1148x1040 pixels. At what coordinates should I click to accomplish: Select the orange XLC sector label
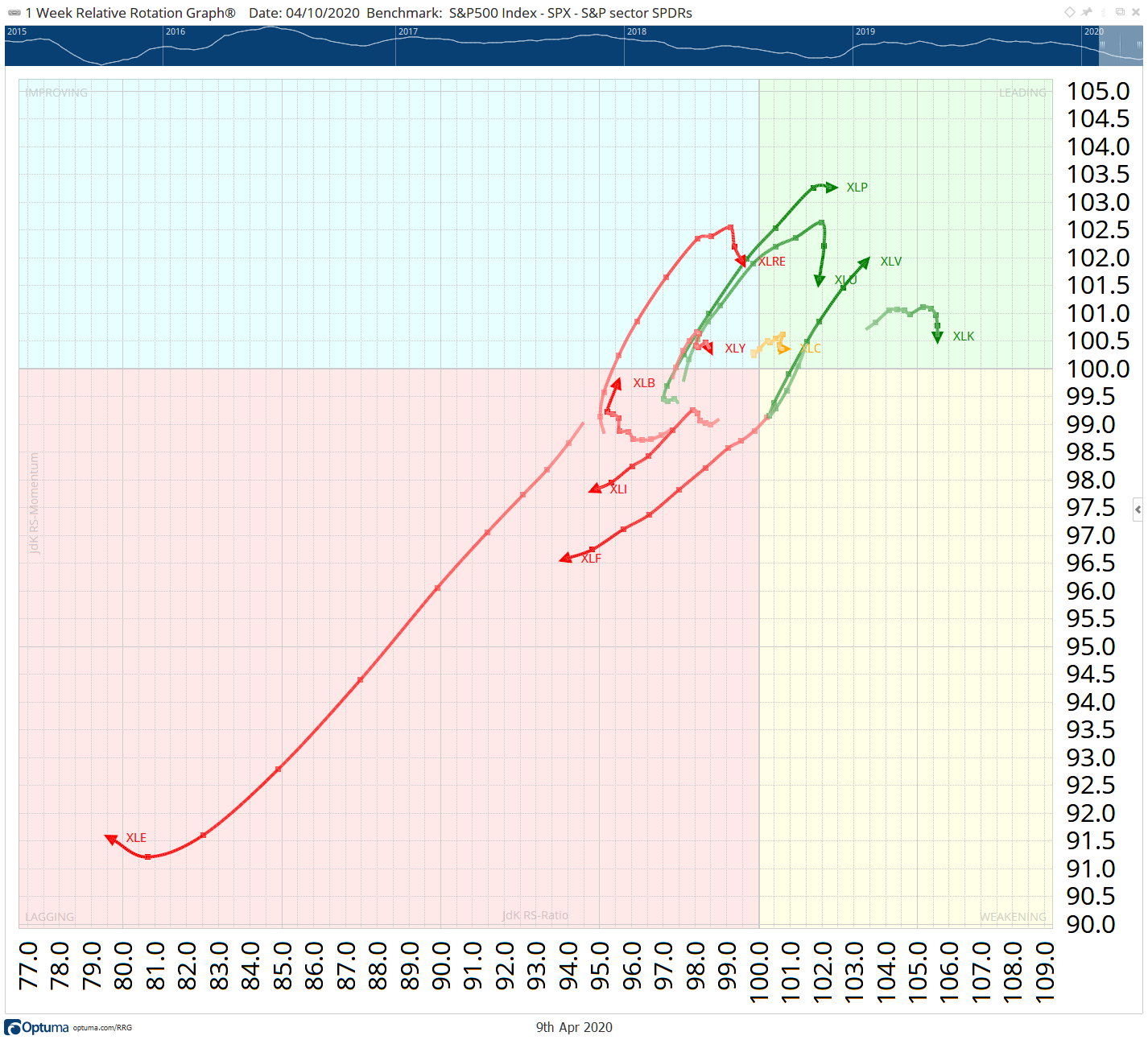tap(811, 348)
